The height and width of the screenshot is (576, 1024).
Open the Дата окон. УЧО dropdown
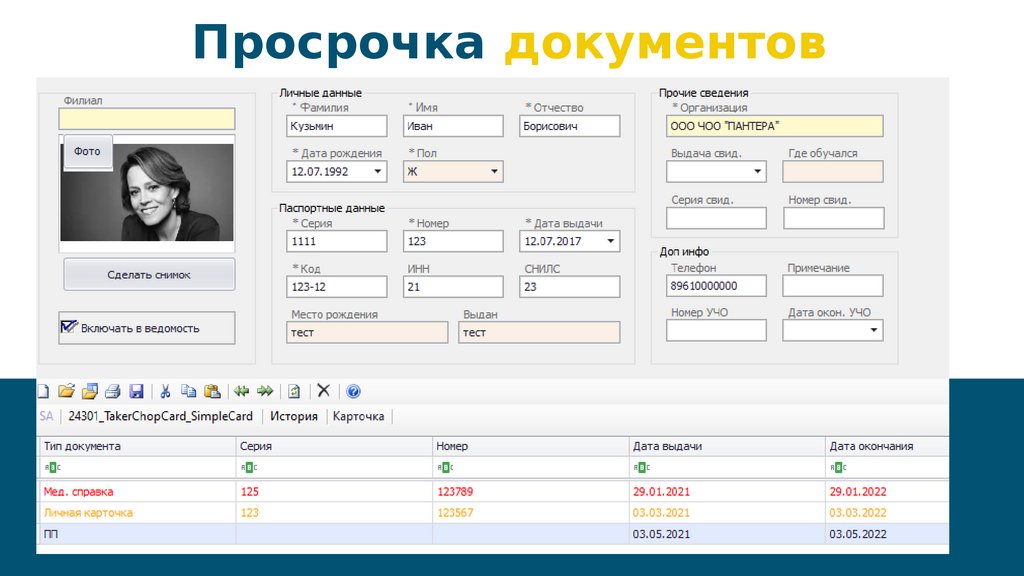click(x=874, y=330)
